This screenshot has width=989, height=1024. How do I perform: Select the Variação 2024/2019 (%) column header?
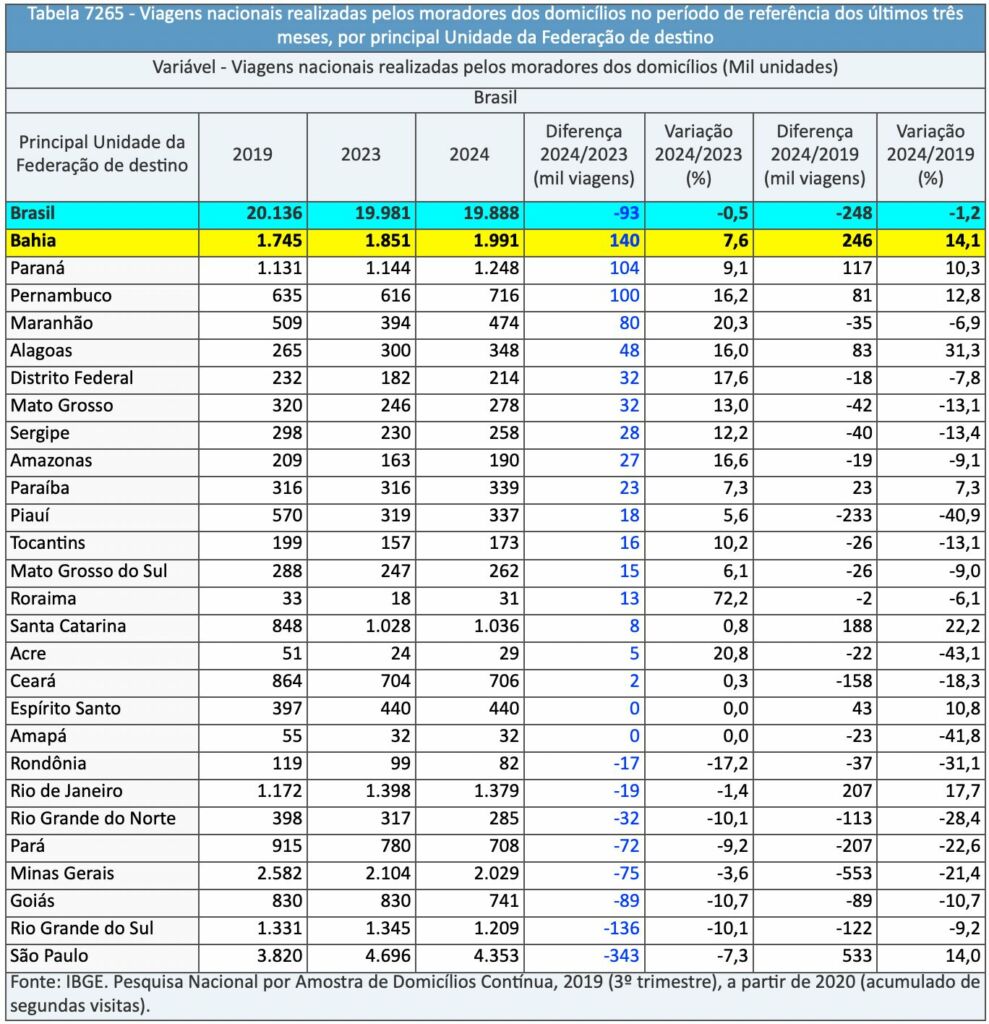[x=930, y=155]
